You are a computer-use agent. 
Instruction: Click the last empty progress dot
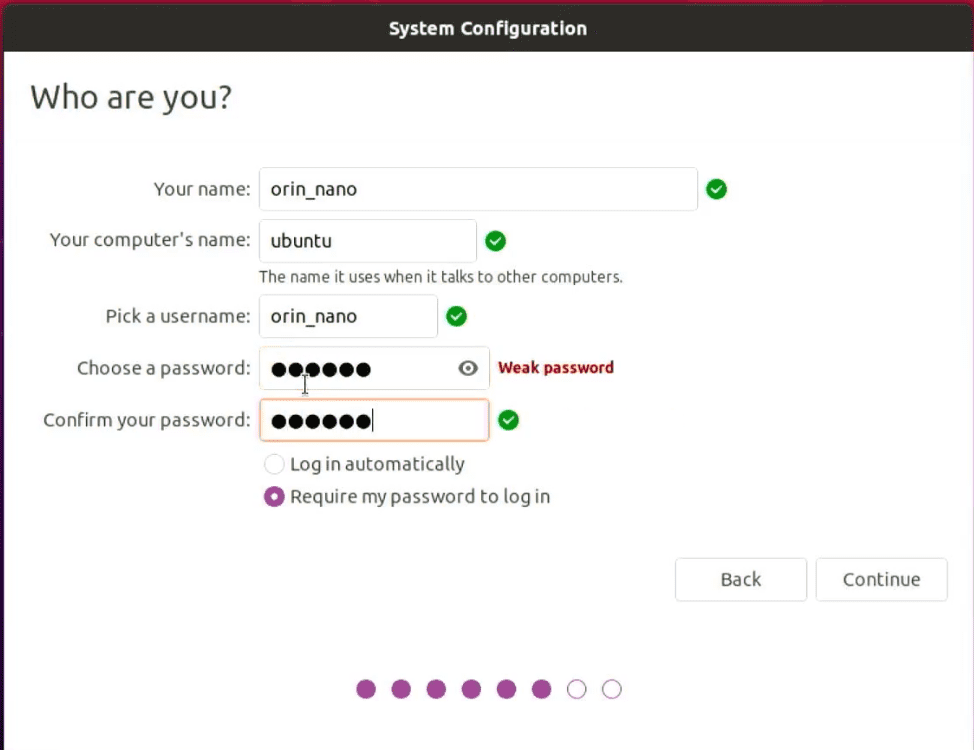(x=612, y=689)
